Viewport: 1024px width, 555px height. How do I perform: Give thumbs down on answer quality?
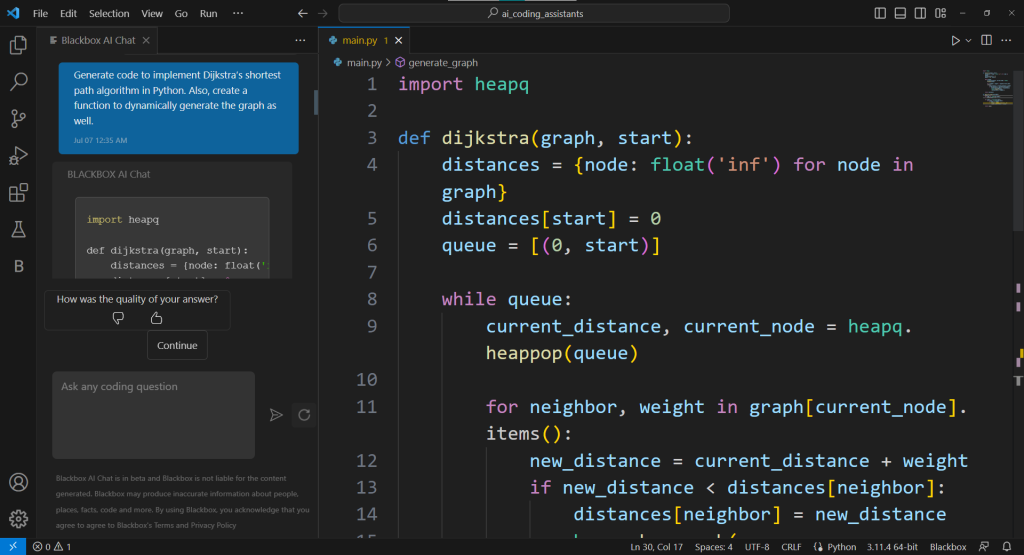pyautogui.click(x=118, y=318)
